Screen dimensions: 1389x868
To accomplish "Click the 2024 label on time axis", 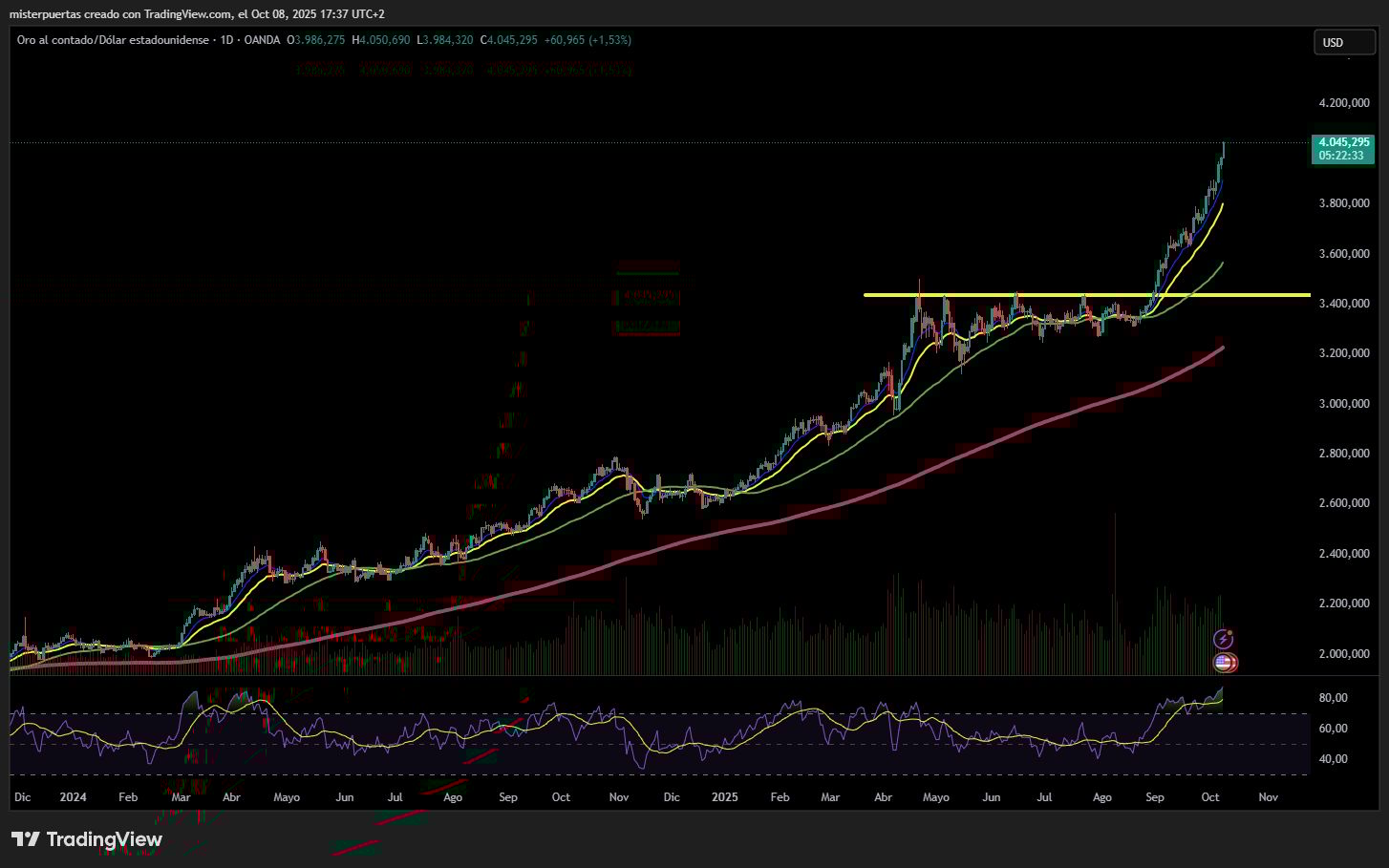I will [x=73, y=797].
